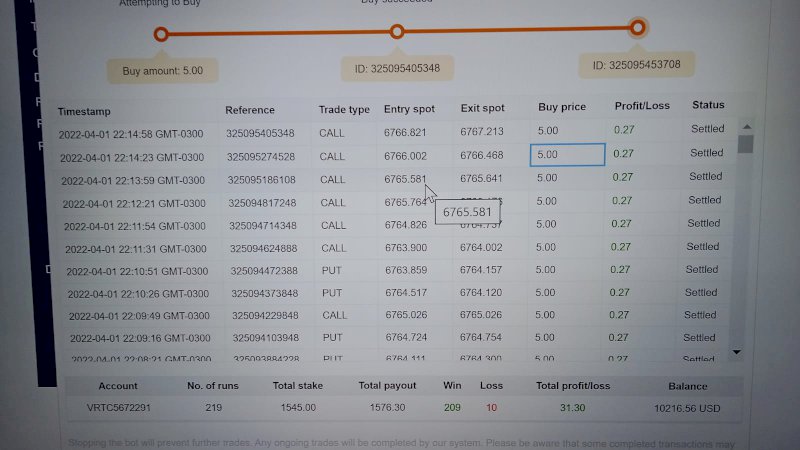Click the Timestamp column header
The height and width of the screenshot is (450, 800).
(x=84, y=111)
